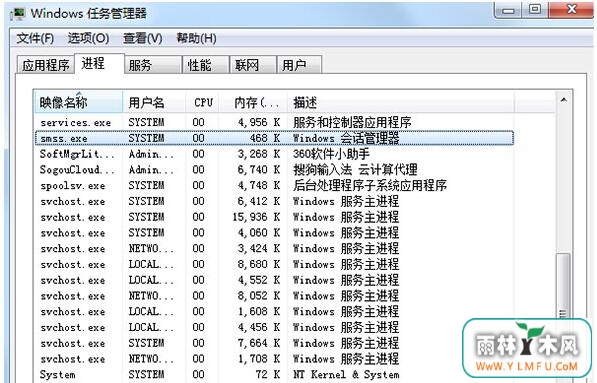Select svchost.exe using 4,060 K memory

coord(274,233)
